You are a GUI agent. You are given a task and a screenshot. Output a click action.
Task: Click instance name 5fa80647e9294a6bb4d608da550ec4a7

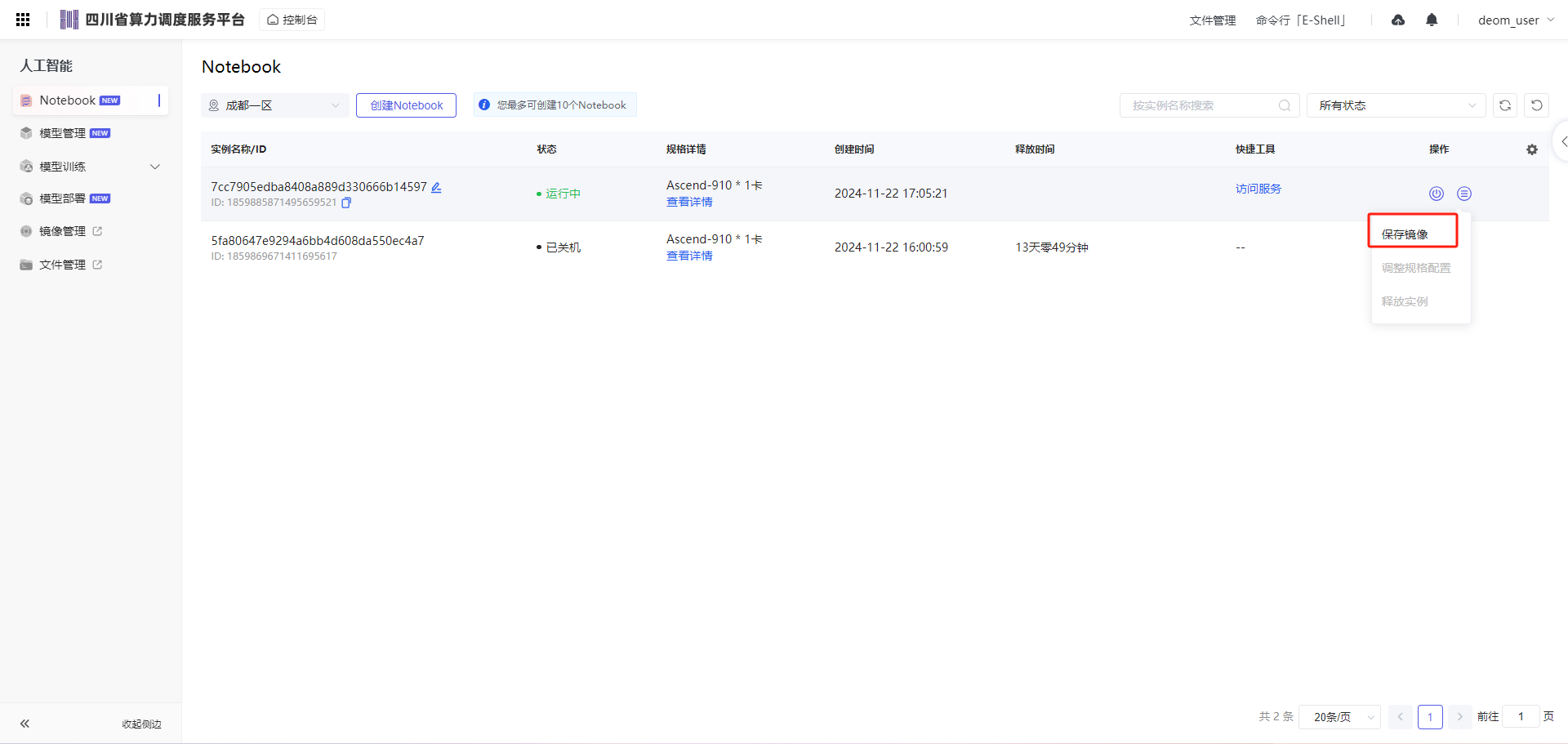pos(318,241)
